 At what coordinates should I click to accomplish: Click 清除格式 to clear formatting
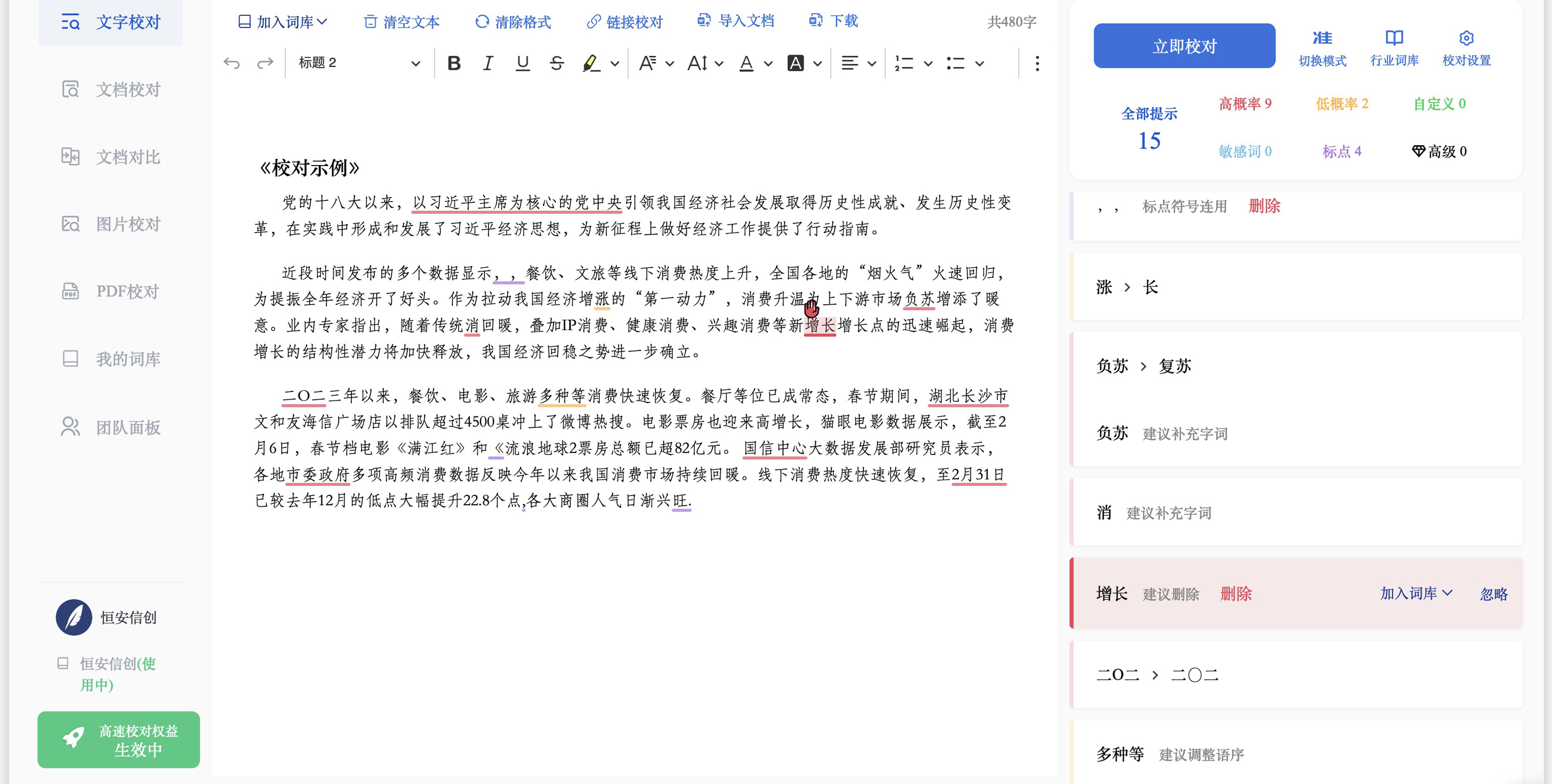(x=513, y=22)
